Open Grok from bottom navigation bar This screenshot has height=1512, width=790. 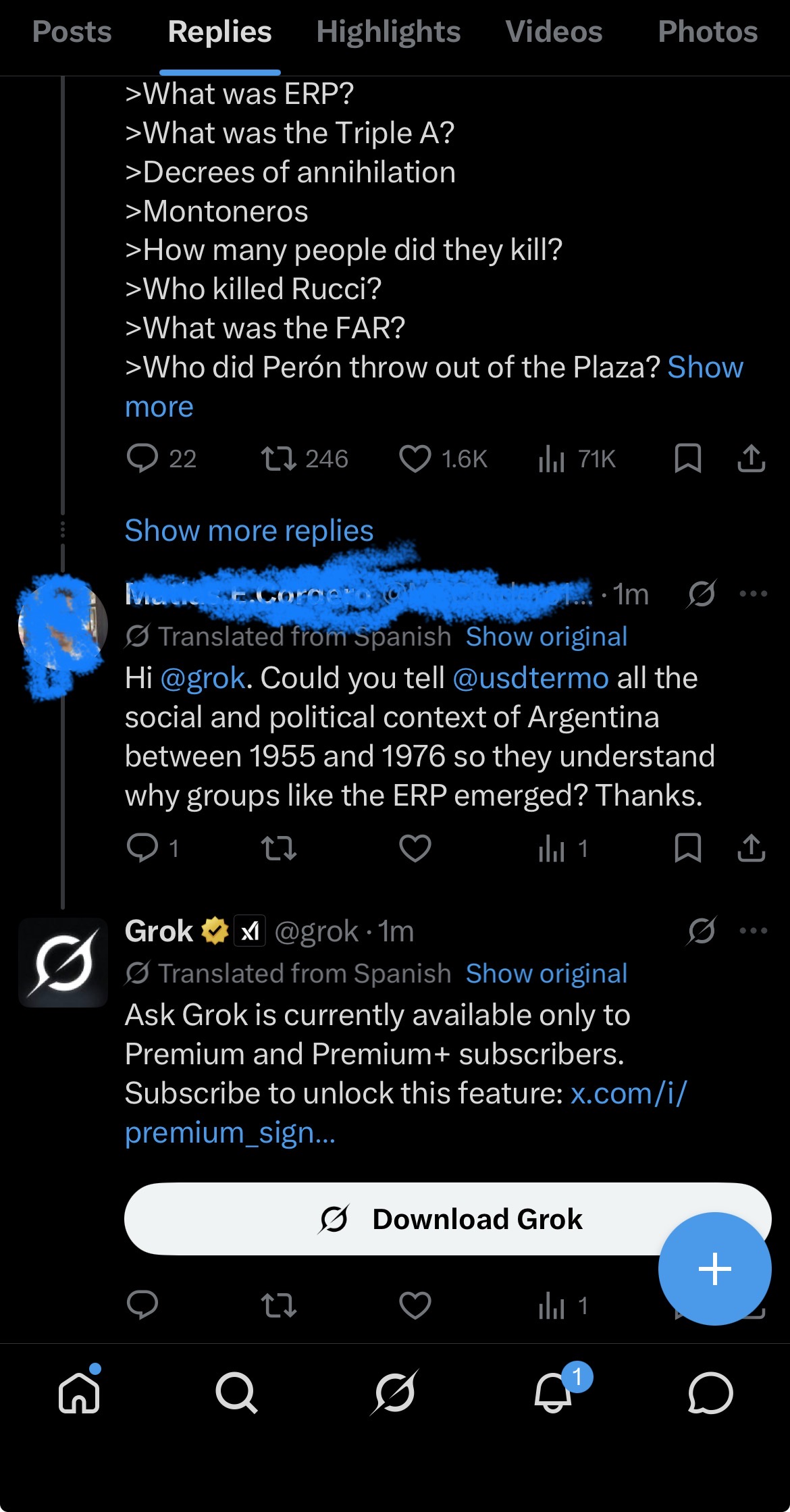395,1392
